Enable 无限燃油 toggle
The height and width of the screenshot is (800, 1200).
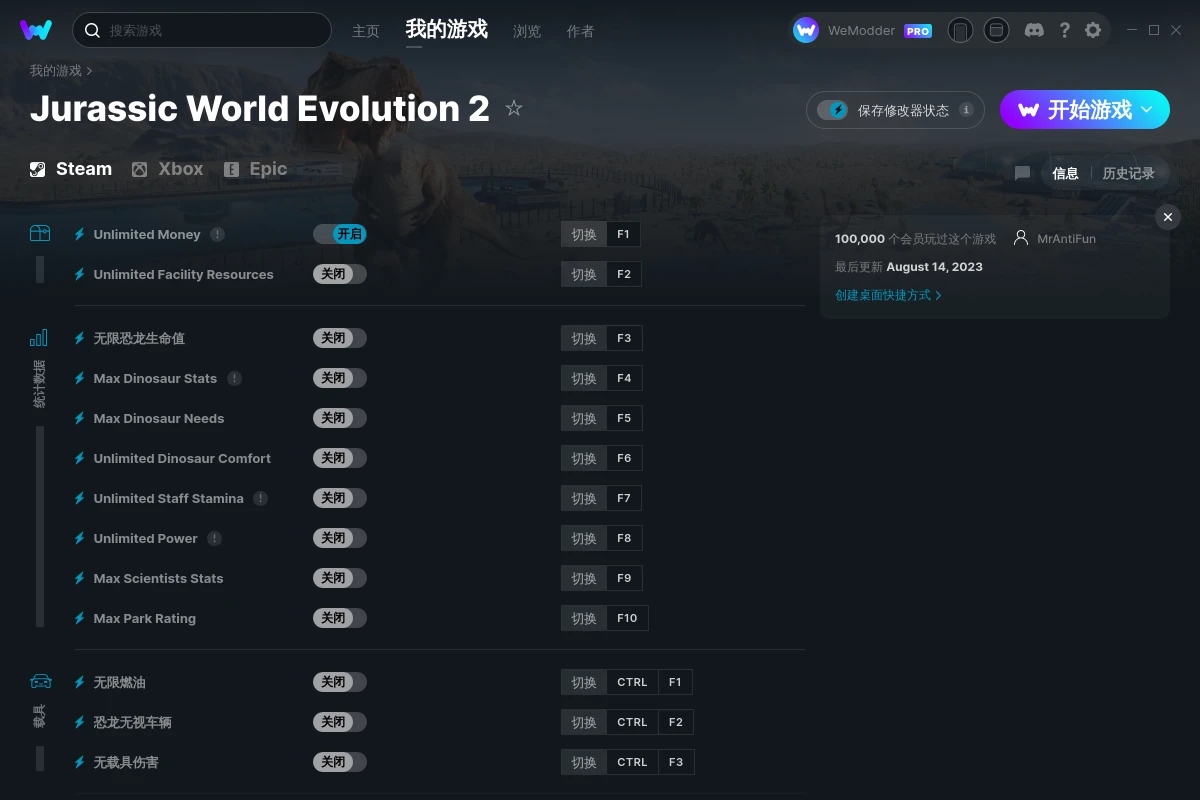point(340,682)
